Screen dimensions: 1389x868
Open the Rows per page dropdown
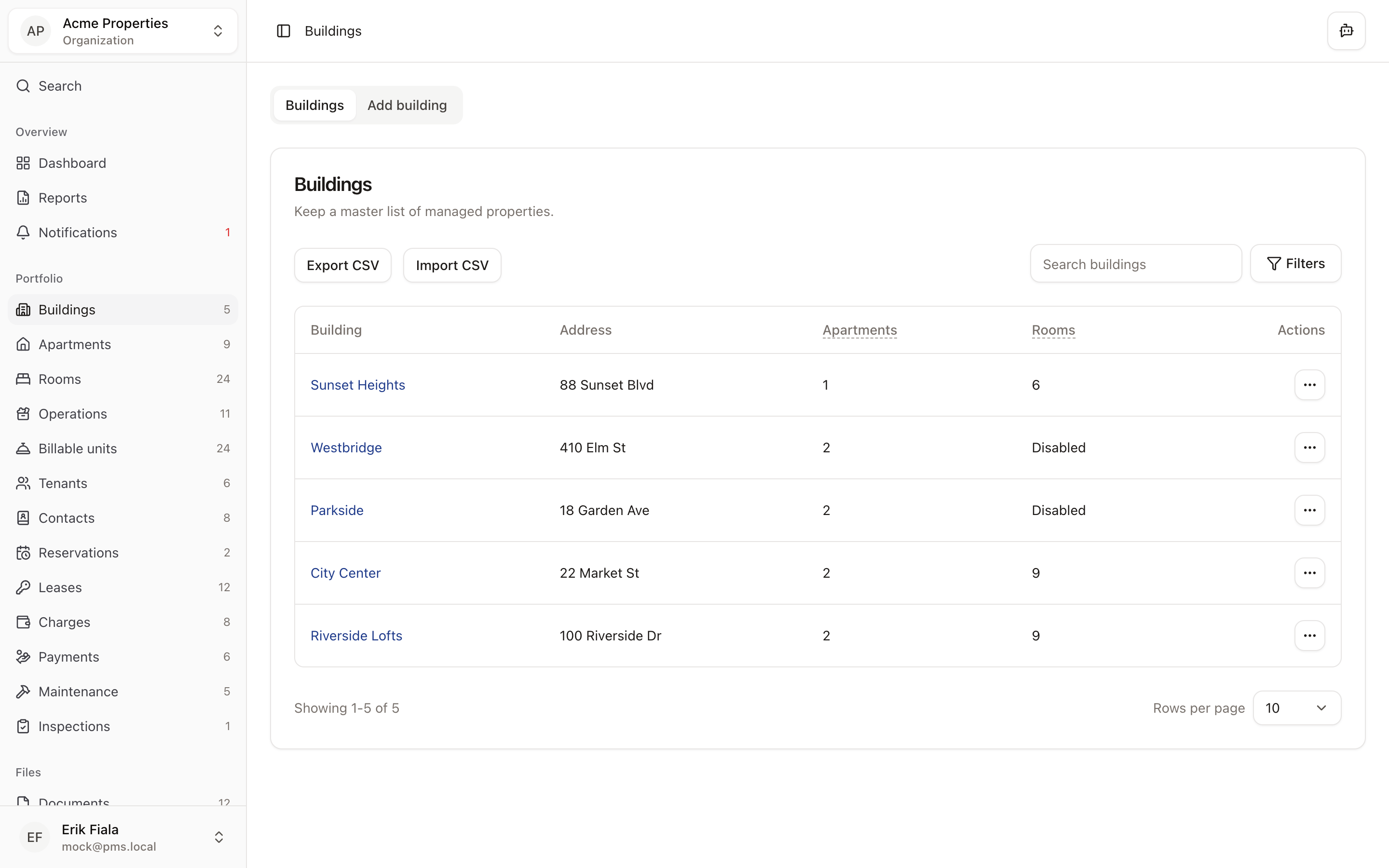click(x=1296, y=708)
